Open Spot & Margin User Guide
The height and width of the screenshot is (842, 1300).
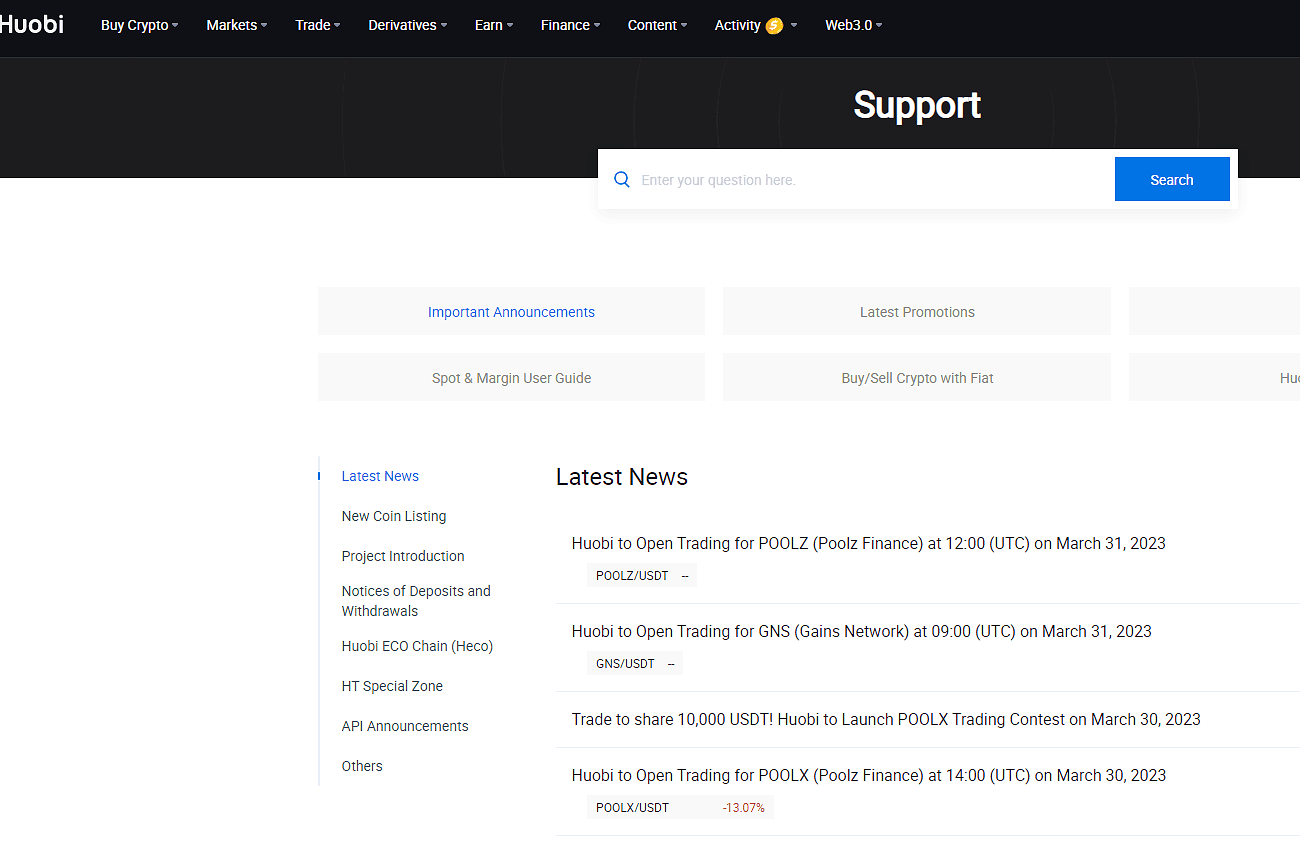click(x=511, y=377)
